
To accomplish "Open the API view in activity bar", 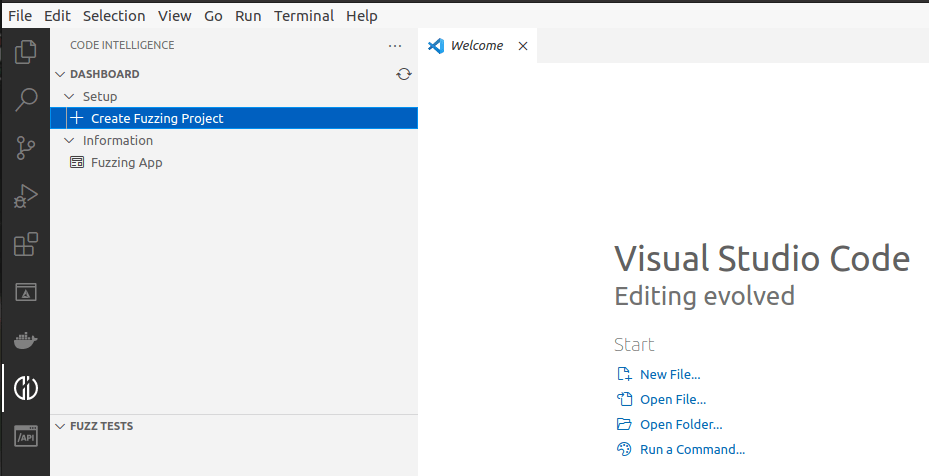I will [x=25, y=436].
